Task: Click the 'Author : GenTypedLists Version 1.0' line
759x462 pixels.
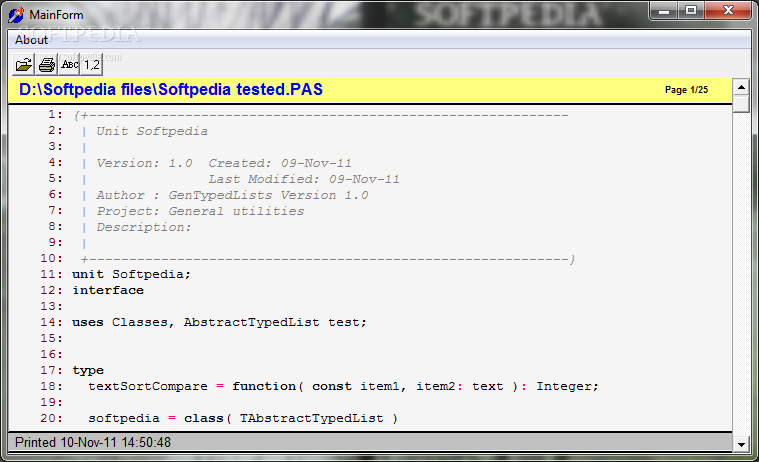Action: click(232, 195)
